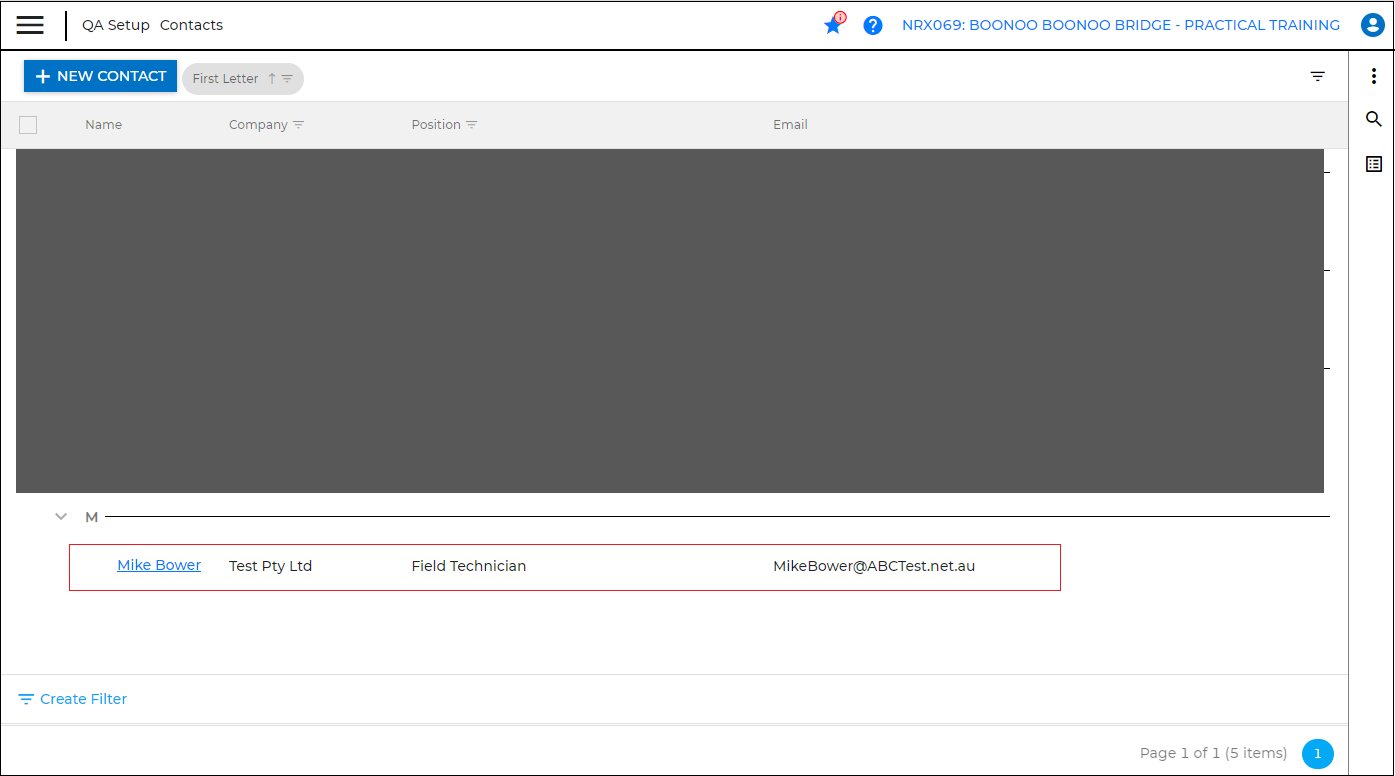Click the New Contact button

(x=100, y=76)
